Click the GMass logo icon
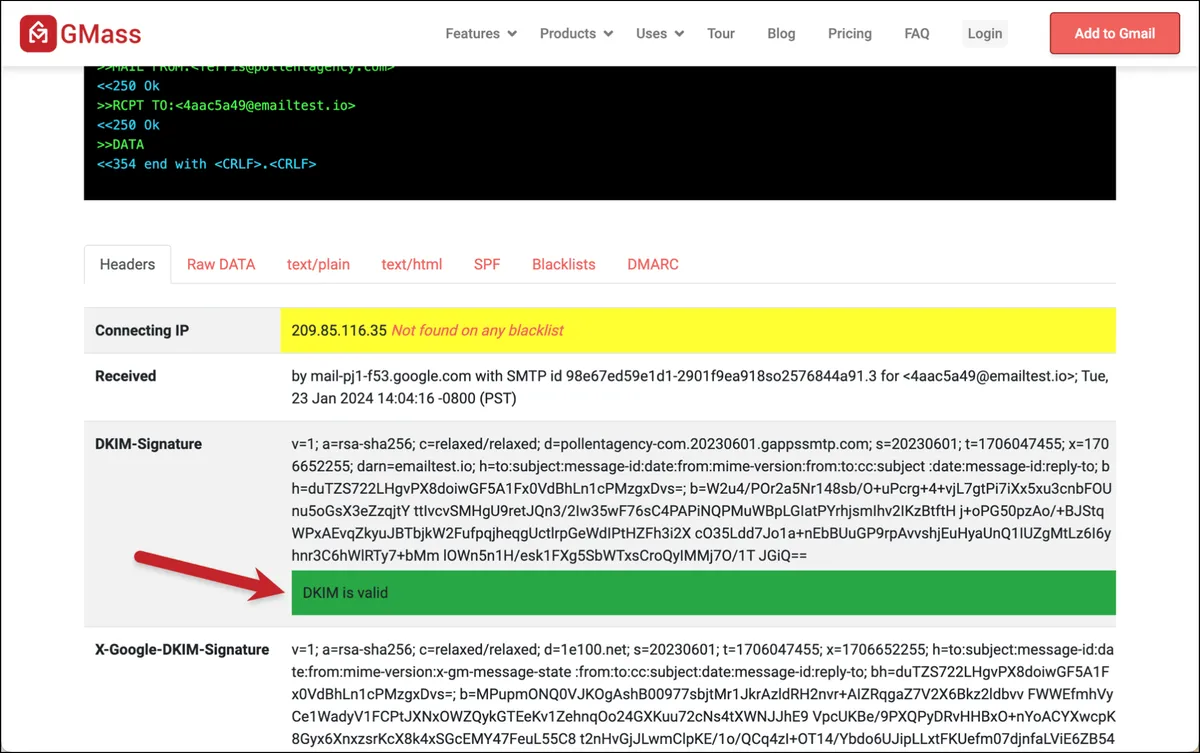Viewport: 1200px width, 753px height. pyautogui.click(x=38, y=34)
